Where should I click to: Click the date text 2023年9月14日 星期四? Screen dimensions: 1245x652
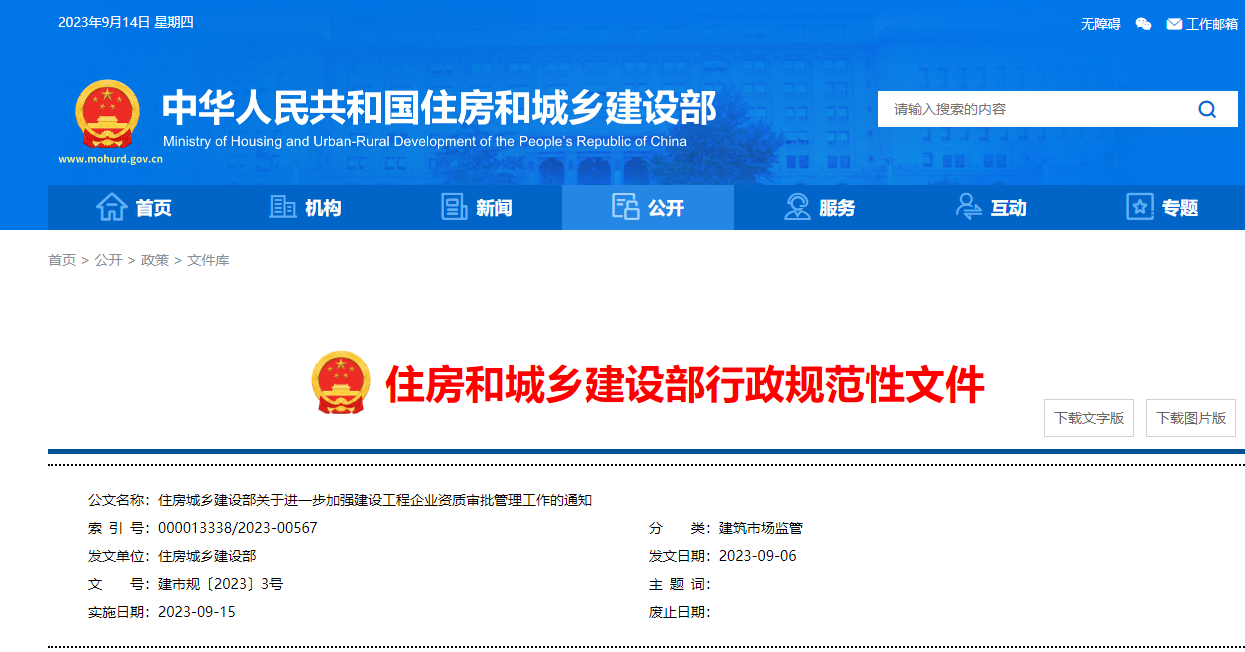click(x=126, y=22)
